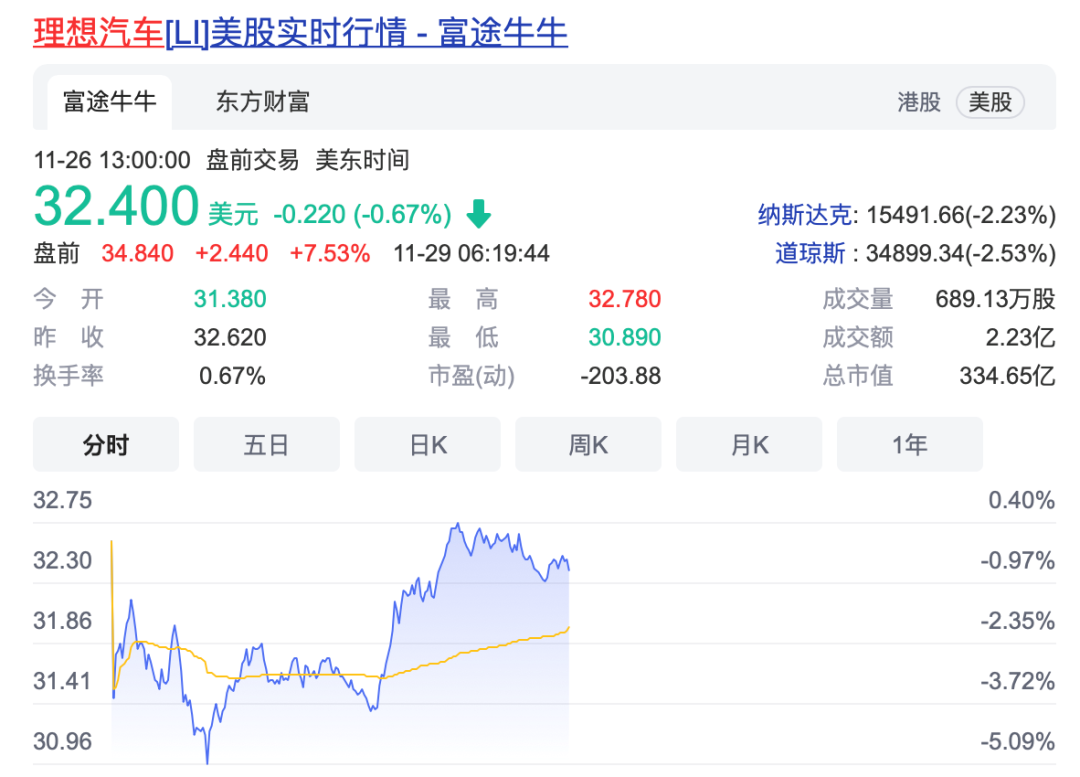The width and height of the screenshot is (1080, 777).
Task: View the 1年 one-year chart
Action: pos(909,445)
